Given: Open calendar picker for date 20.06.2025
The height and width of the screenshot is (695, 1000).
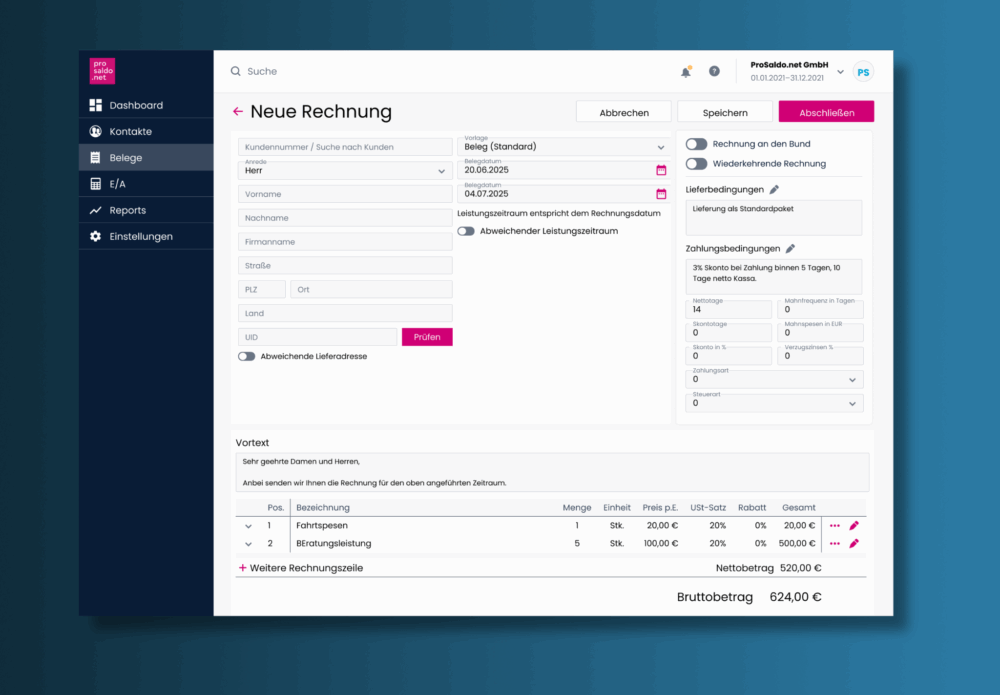Looking at the screenshot, I should [661, 170].
